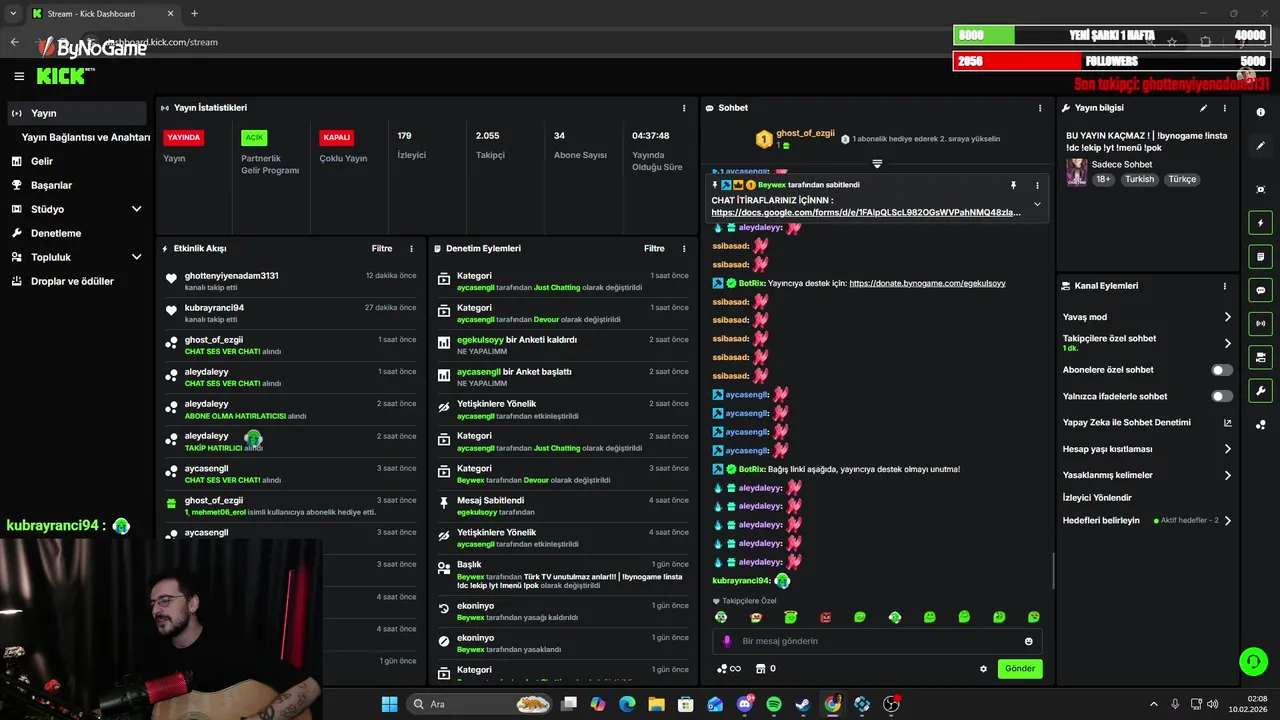Expand the Topluluk sidebar section
1280x720 pixels.
pyautogui.click(x=137, y=257)
